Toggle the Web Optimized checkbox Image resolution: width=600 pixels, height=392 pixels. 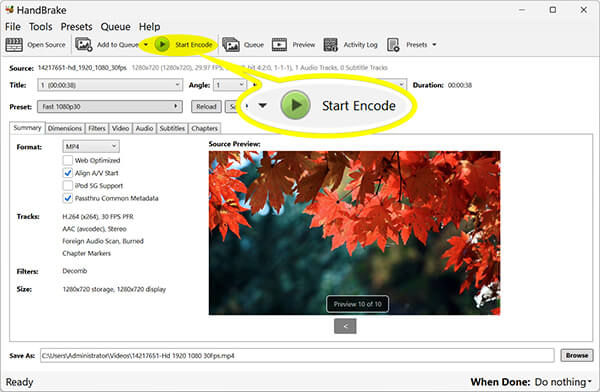tap(68, 160)
